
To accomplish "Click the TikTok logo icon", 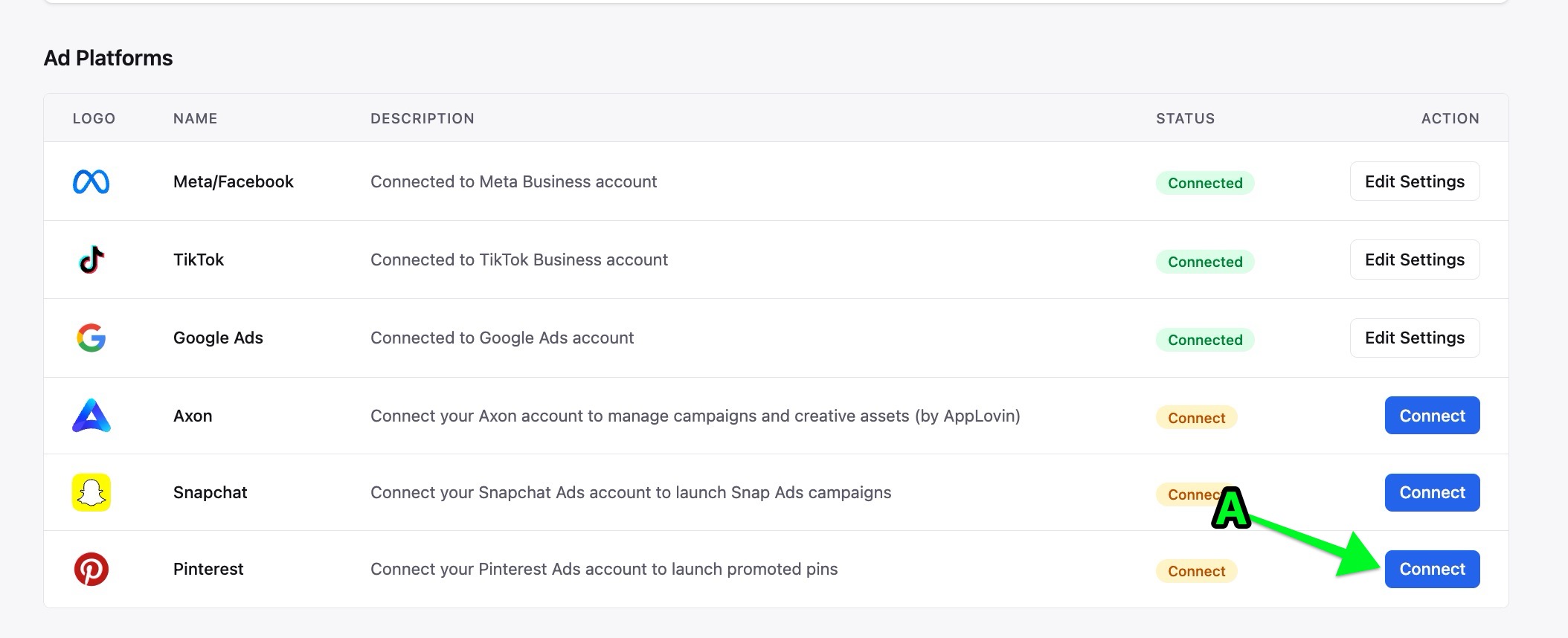I will pos(91,260).
